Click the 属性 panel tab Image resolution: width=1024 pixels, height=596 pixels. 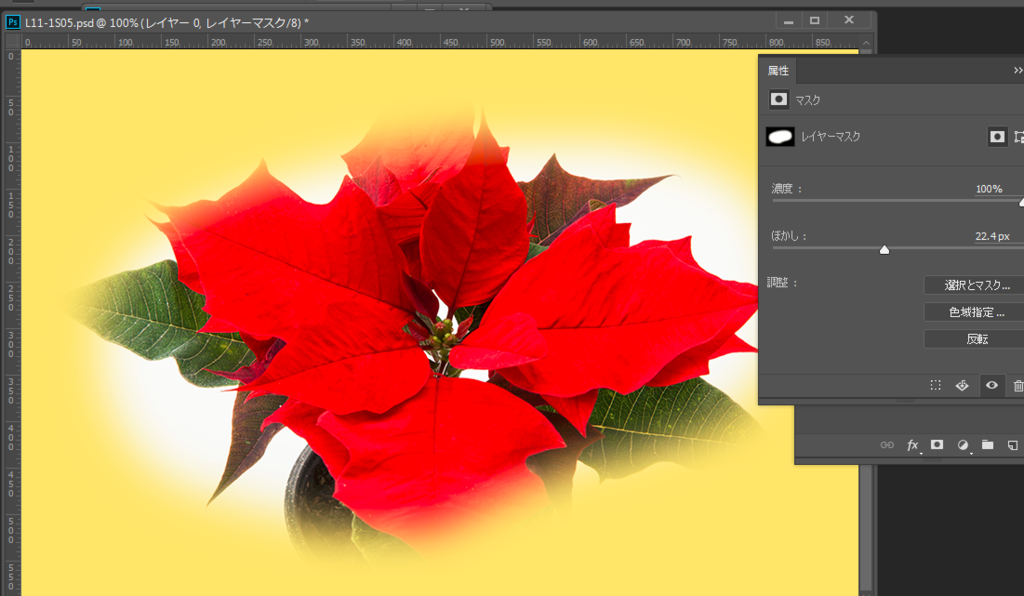[778, 71]
